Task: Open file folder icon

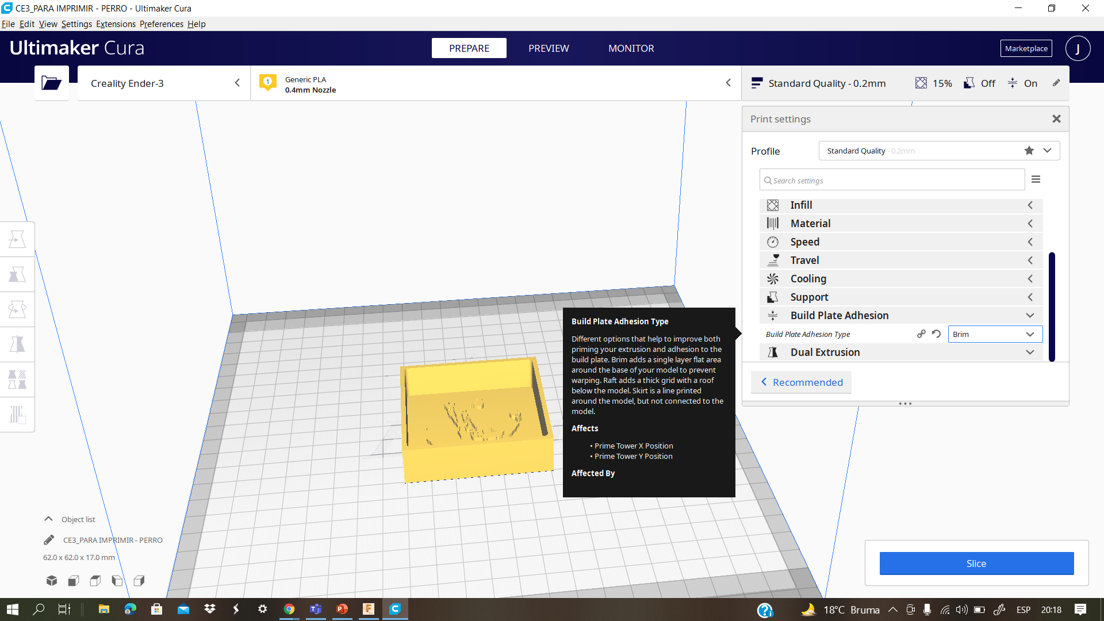Action: coord(51,83)
